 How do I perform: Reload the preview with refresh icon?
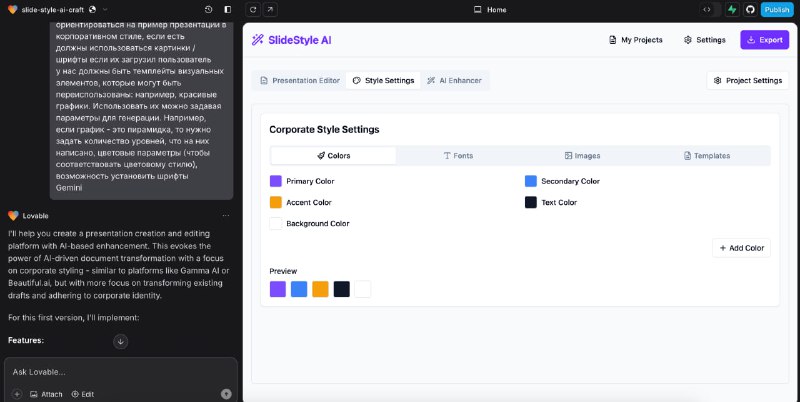[x=254, y=9]
